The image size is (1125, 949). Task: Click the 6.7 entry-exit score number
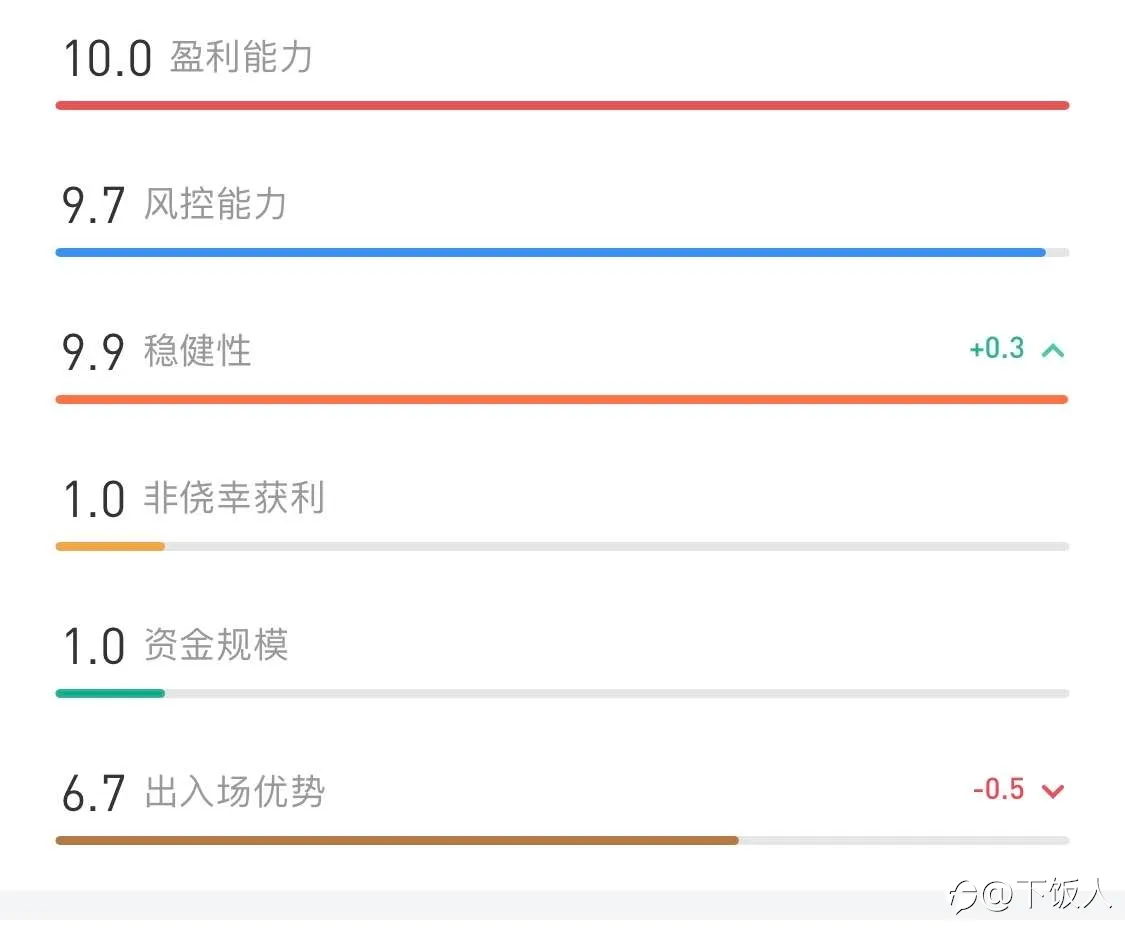click(x=93, y=793)
